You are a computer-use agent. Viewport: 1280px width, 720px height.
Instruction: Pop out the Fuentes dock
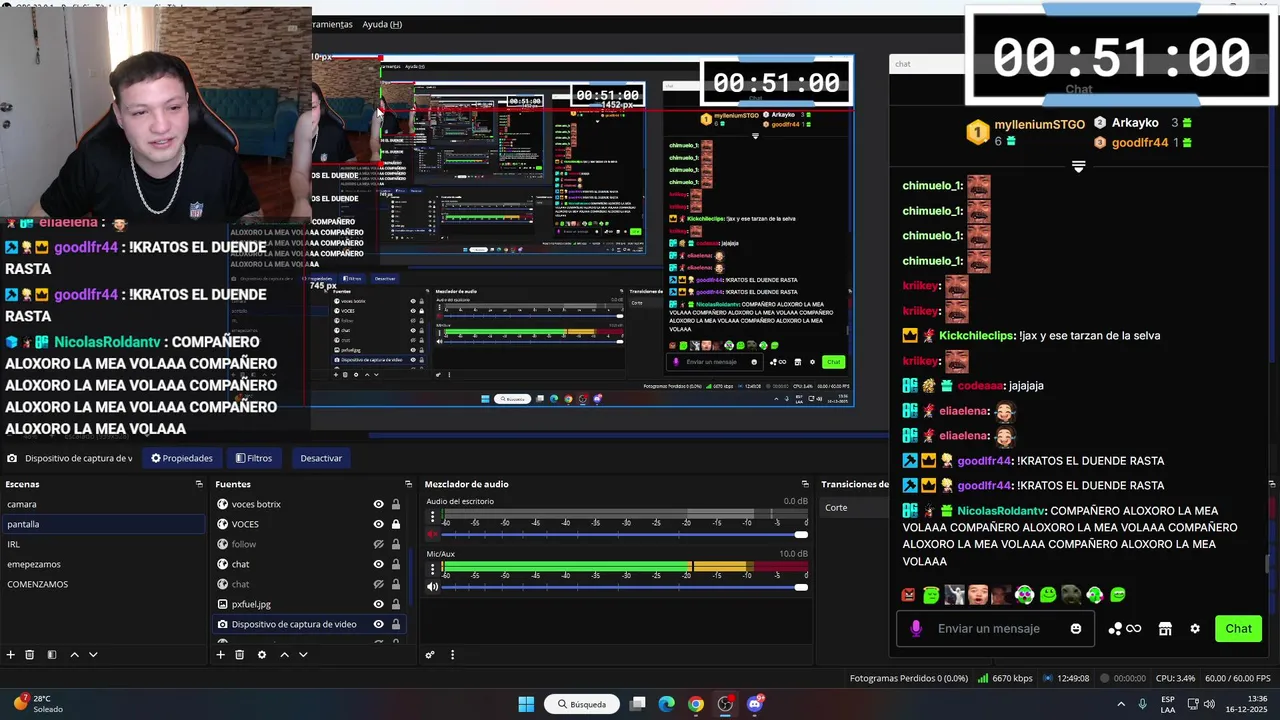pyautogui.click(x=408, y=484)
